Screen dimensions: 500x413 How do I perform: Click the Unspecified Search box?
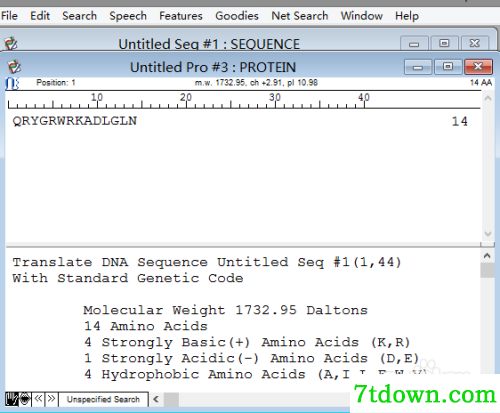pyautogui.click(x=103, y=399)
